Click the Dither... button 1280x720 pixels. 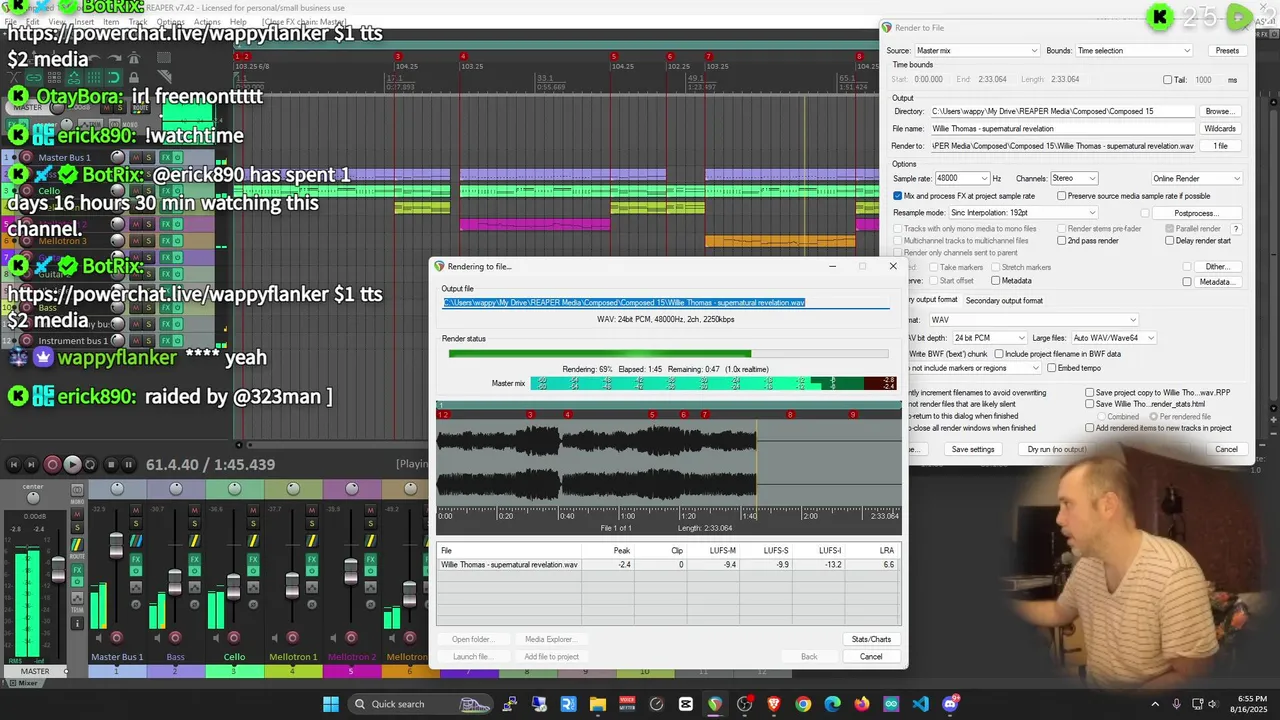coord(1217,267)
